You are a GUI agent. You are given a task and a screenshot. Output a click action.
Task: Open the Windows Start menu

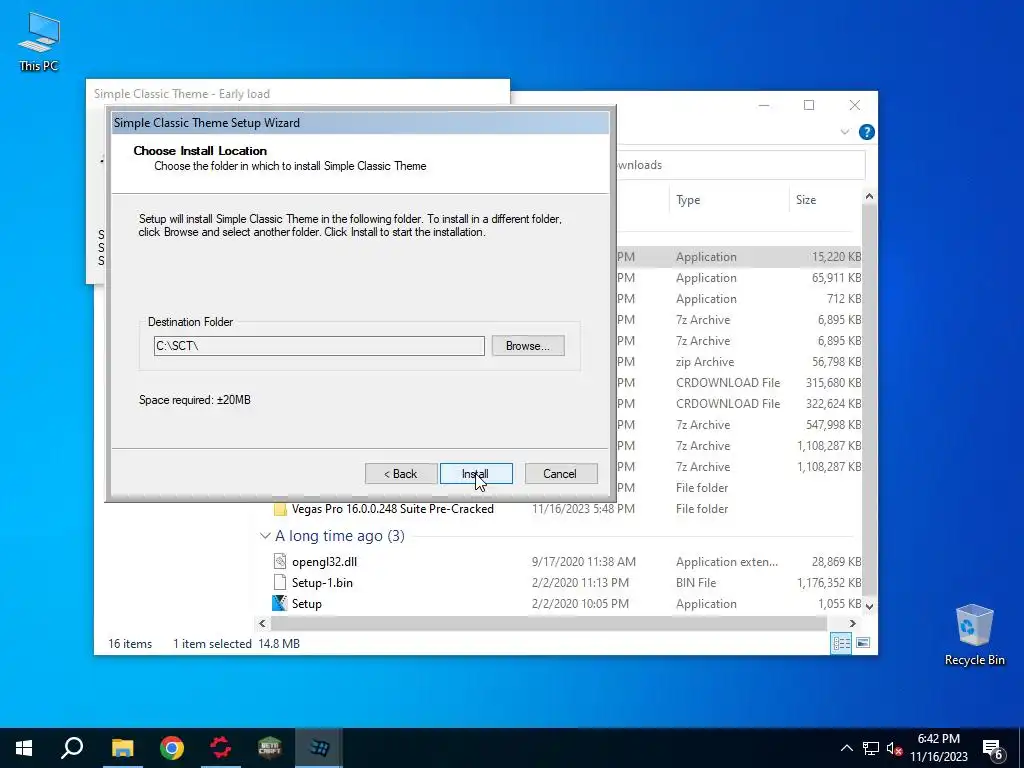coord(24,748)
